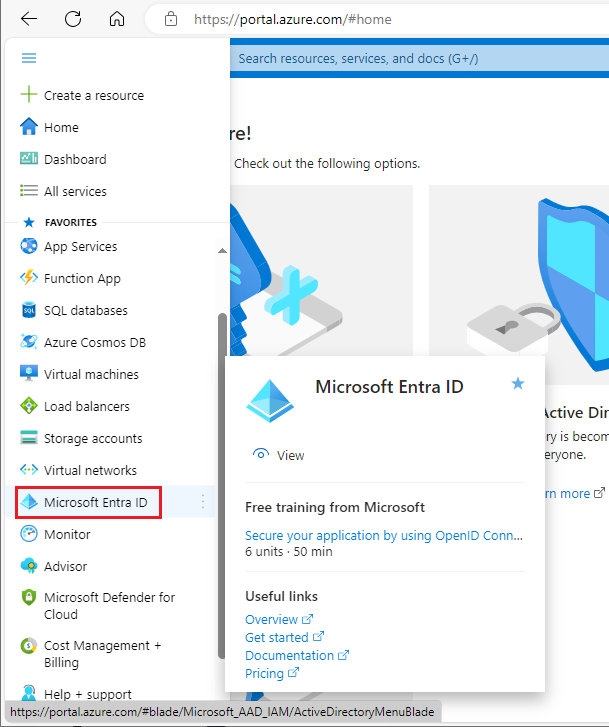Click View in Entra ID flyout
Screen dimensions: 609x727
[290, 455]
